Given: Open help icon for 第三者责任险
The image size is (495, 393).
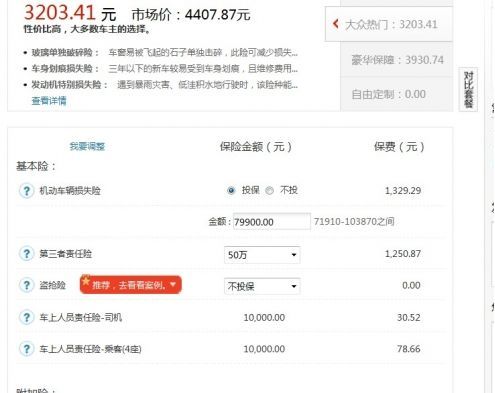Looking at the screenshot, I should click(x=26, y=254).
